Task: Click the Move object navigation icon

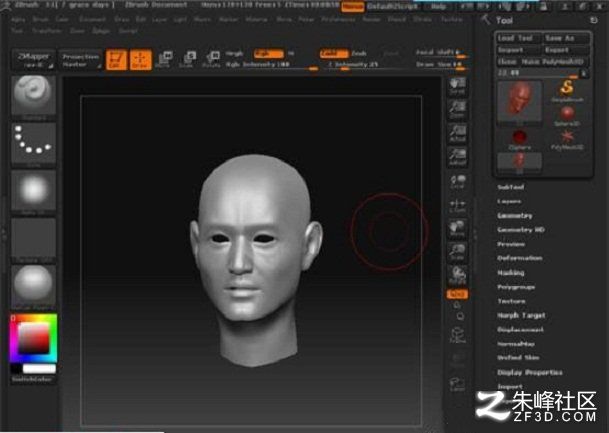Action: coord(458,229)
